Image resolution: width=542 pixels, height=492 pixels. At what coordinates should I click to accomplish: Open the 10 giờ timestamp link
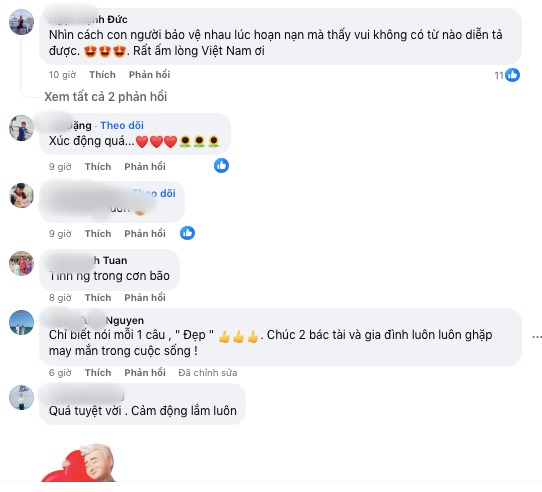pos(62,75)
